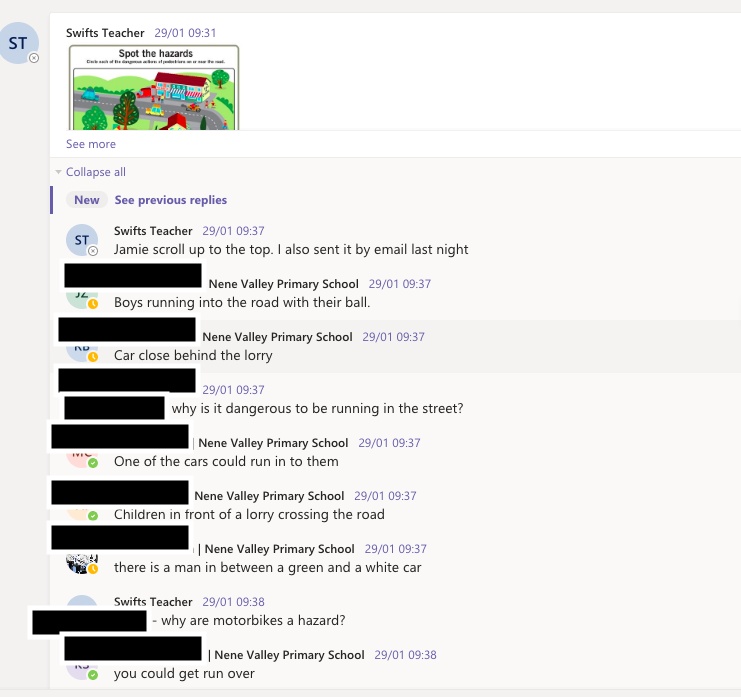741x697 pixels.
Task: Select the message Jamie scroll up to the top
Action: point(291,249)
